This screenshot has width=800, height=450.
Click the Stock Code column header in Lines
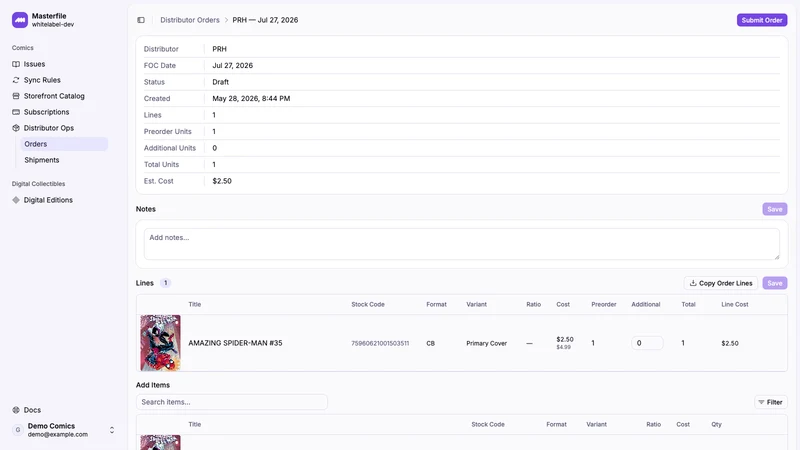[x=368, y=304]
